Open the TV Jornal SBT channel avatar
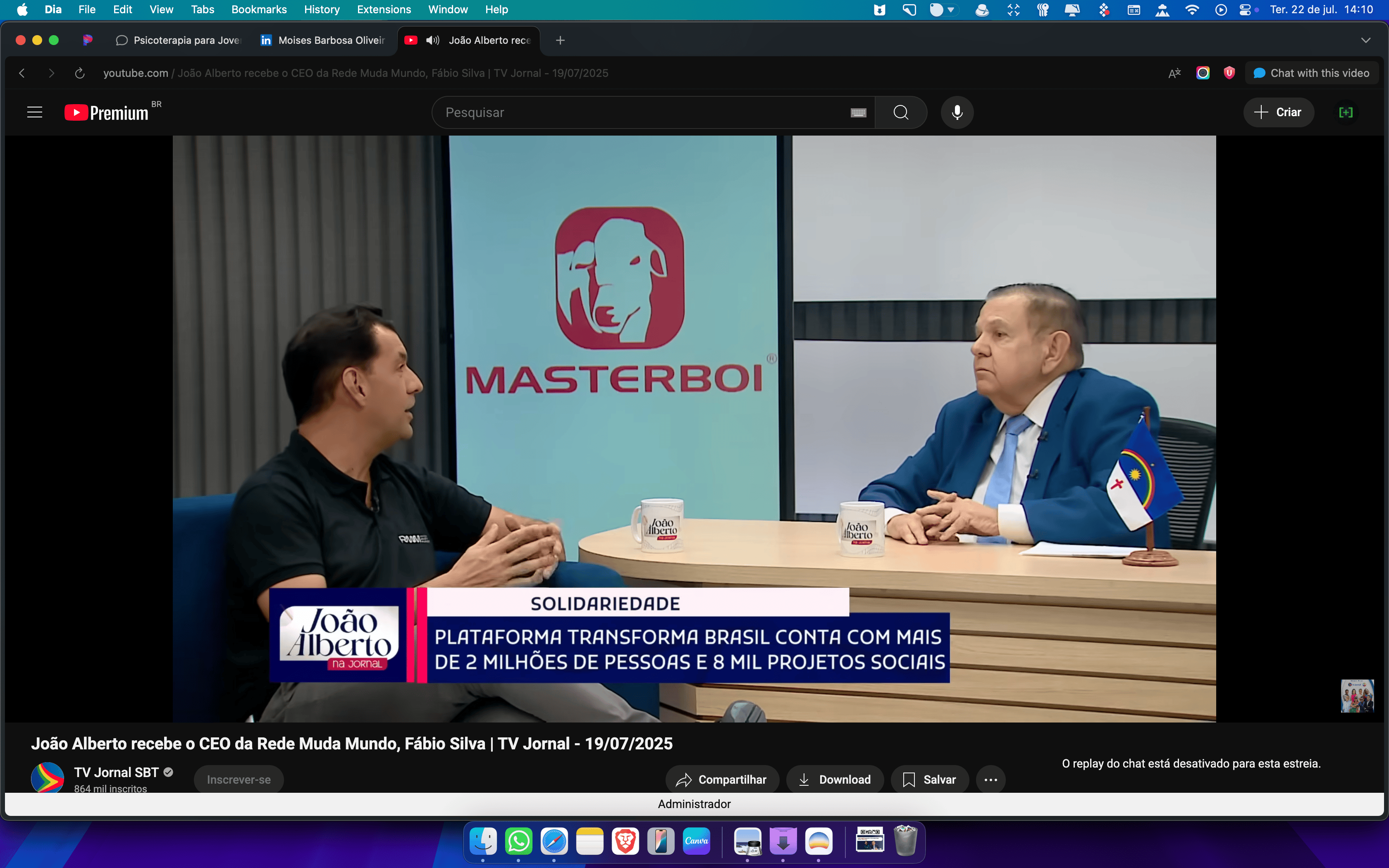Screen dimensions: 1389x868 47,778
